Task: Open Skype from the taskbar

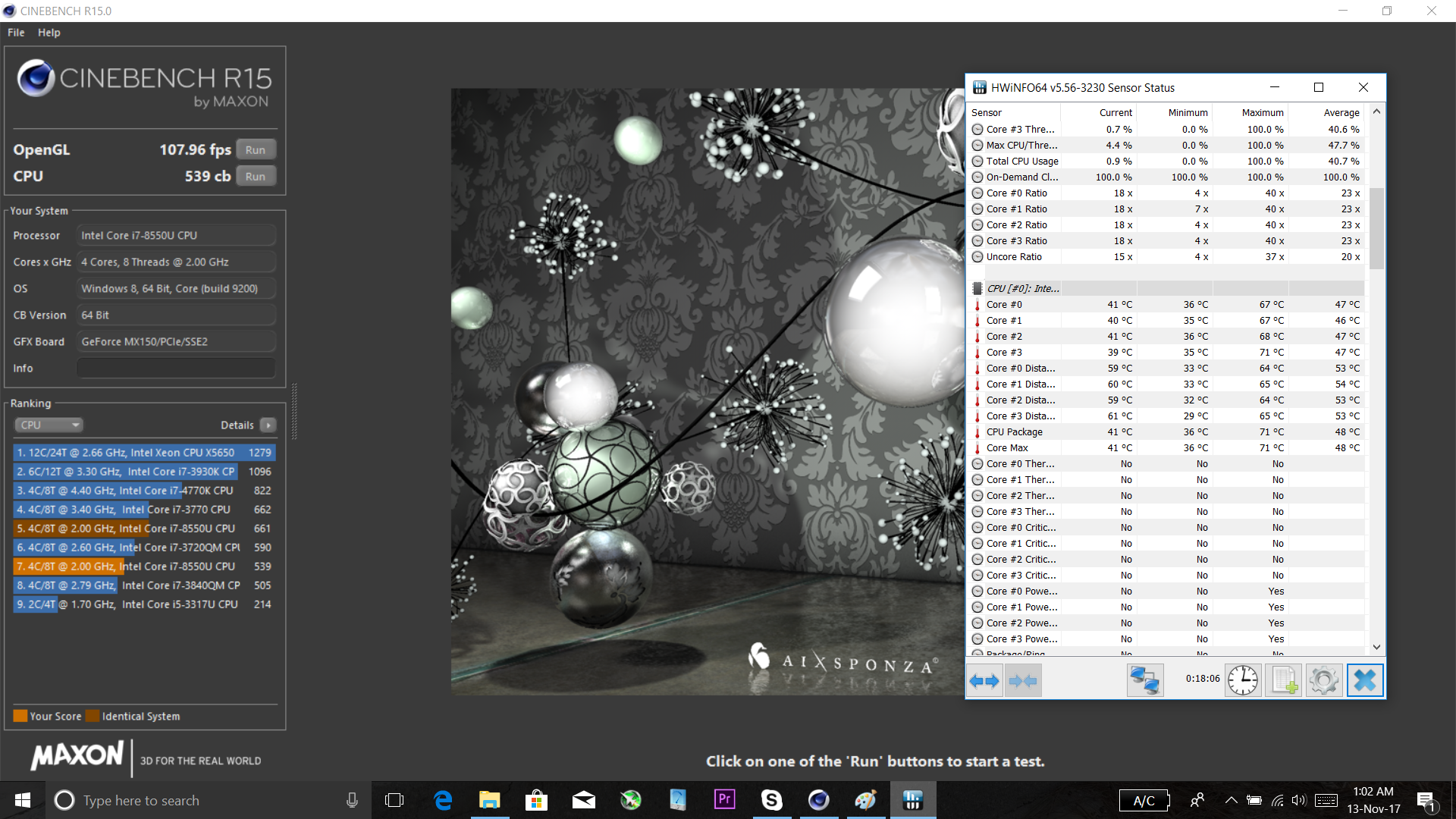Action: [771, 800]
